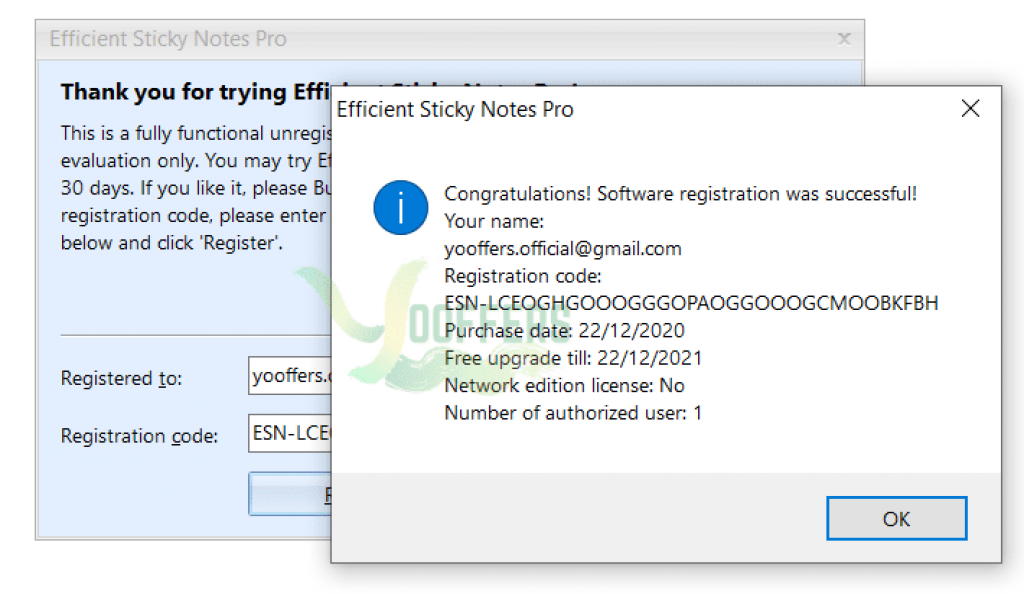Click the Number of authorized user: 1 line
Image resolution: width=1024 pixels, height=594 pixels.
(x=573, y=413)
